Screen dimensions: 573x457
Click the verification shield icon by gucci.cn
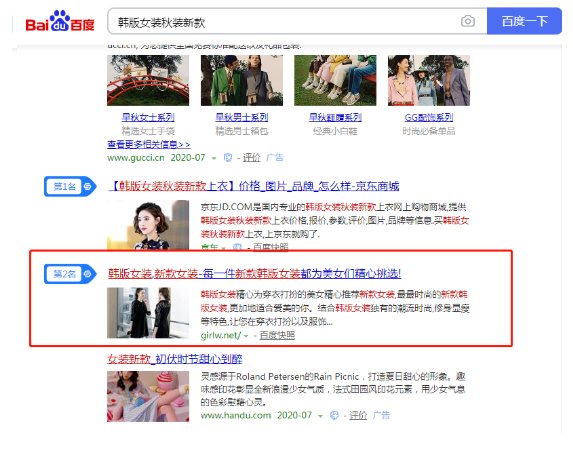coord(228,158)
